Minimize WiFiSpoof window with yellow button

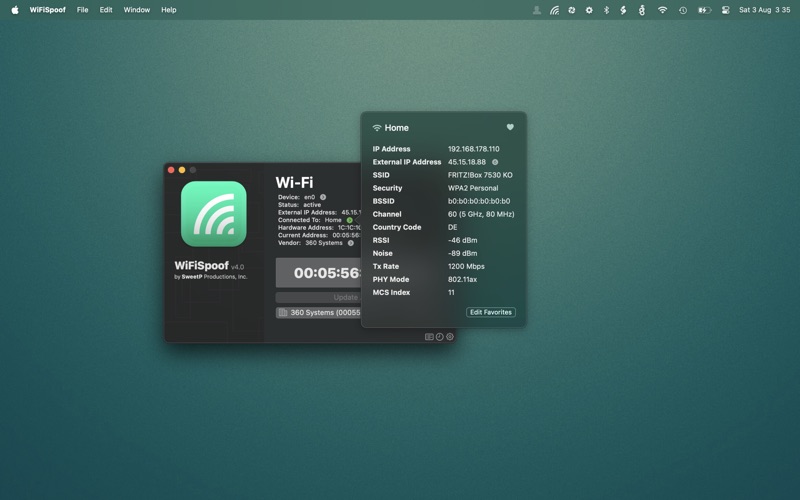[182, 170]
